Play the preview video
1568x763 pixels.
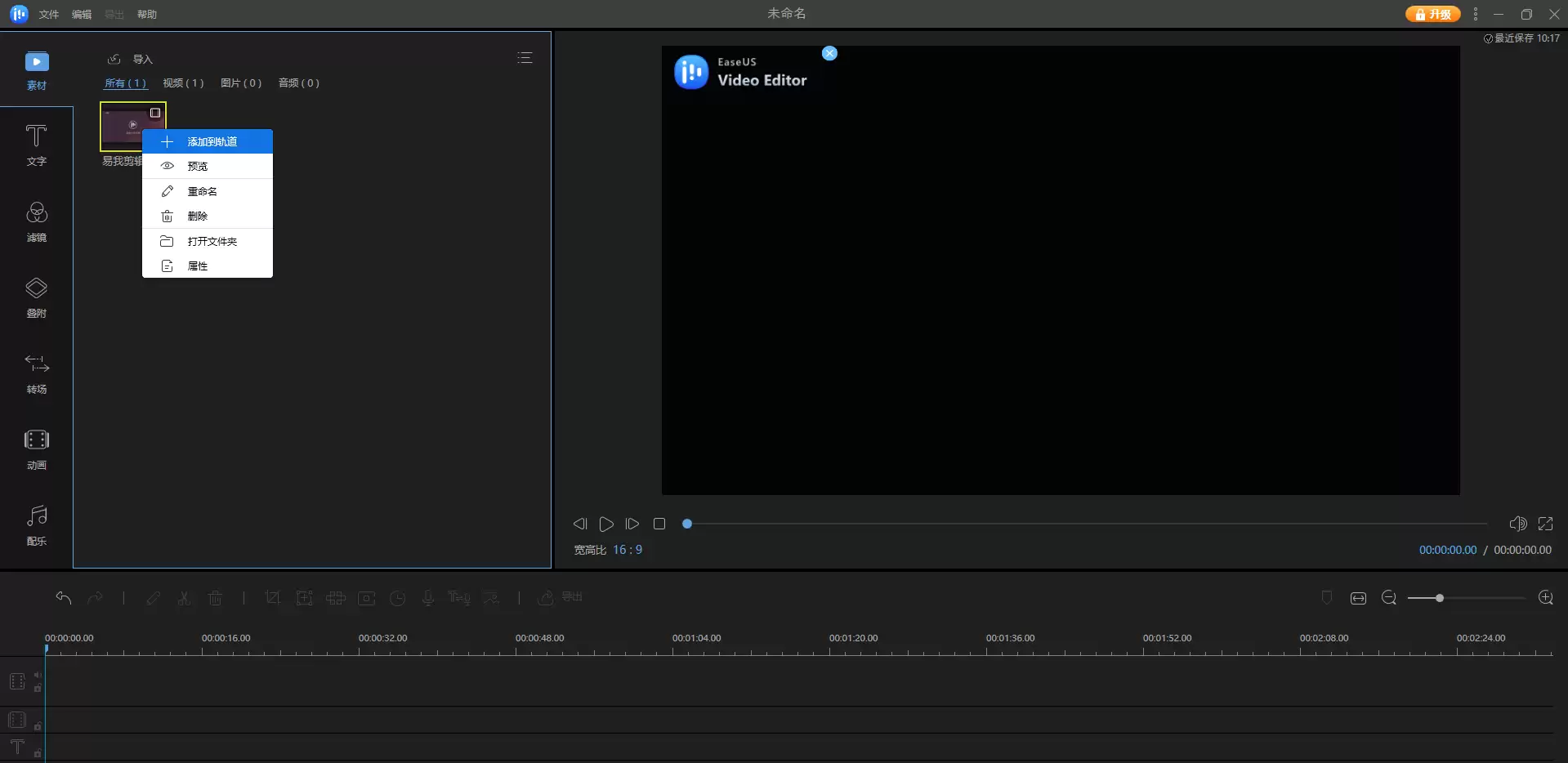pyautogui.click(x=606, y=524)
